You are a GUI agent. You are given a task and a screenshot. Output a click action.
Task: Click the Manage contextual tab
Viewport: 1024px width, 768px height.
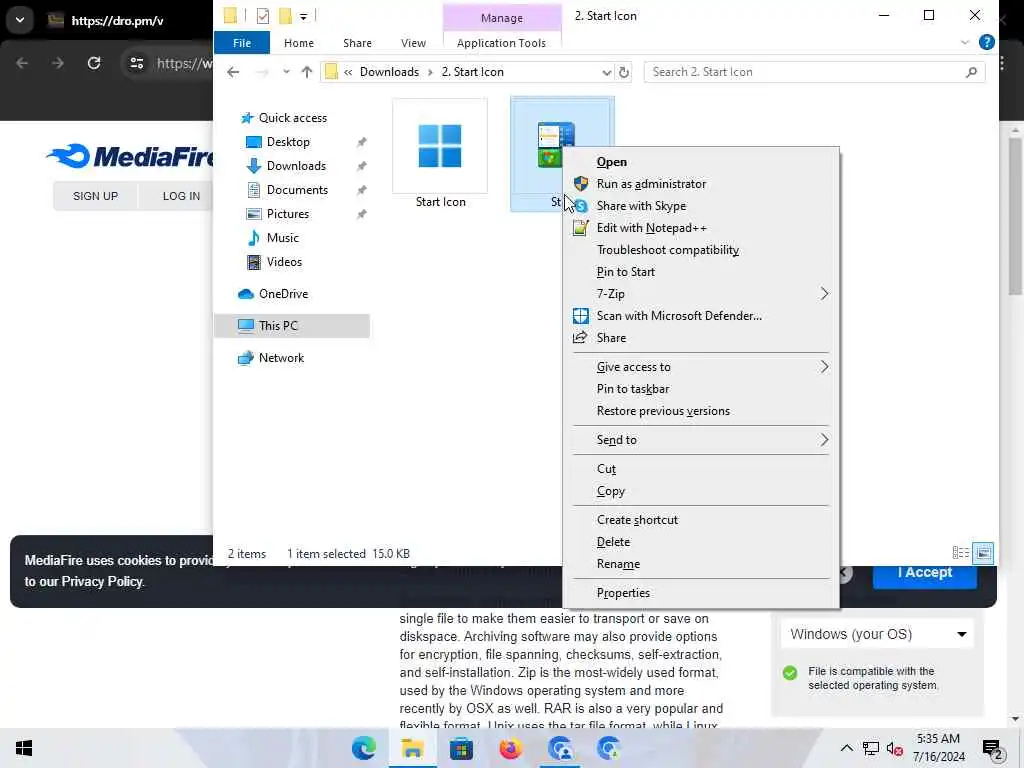coord(502,18)
